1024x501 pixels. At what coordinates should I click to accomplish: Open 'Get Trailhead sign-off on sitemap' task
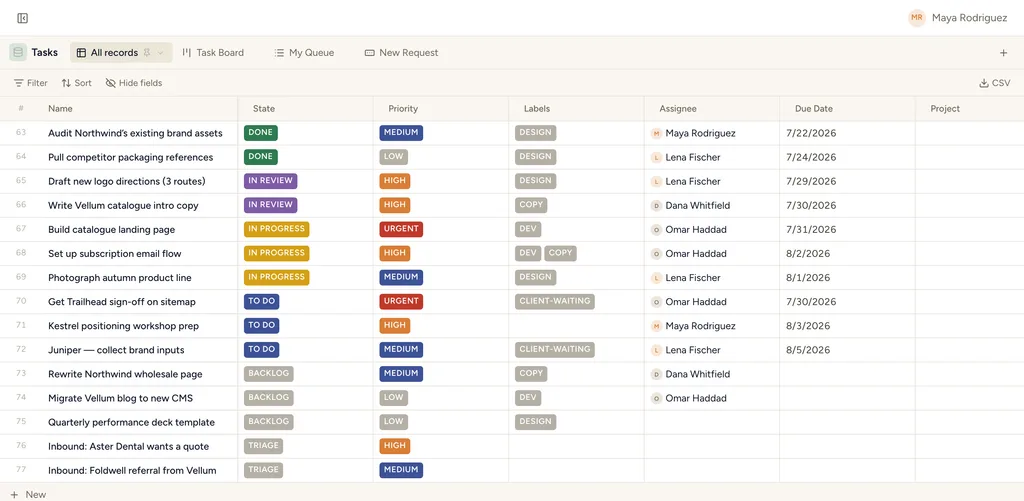(x=122, y=302)
